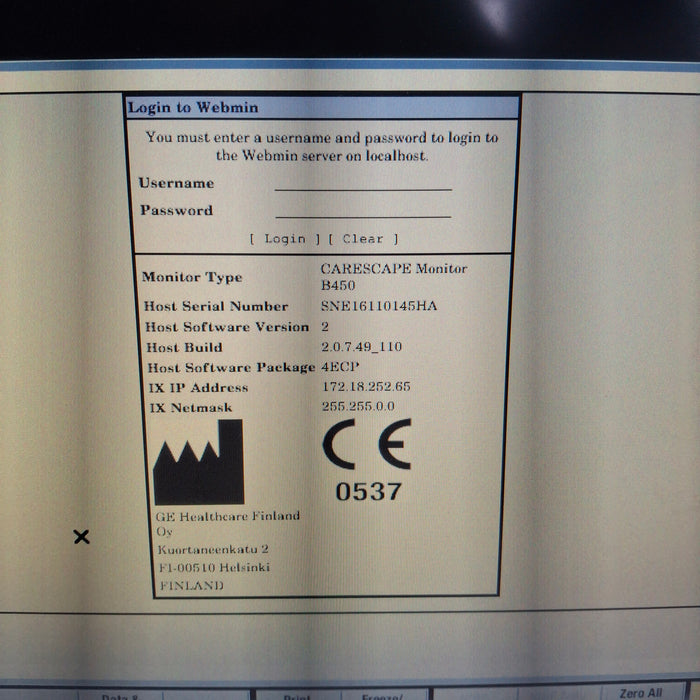Click the netmask value 255.255.0.0
This screenshot has height=700, width=700.
tap(359, 407)
